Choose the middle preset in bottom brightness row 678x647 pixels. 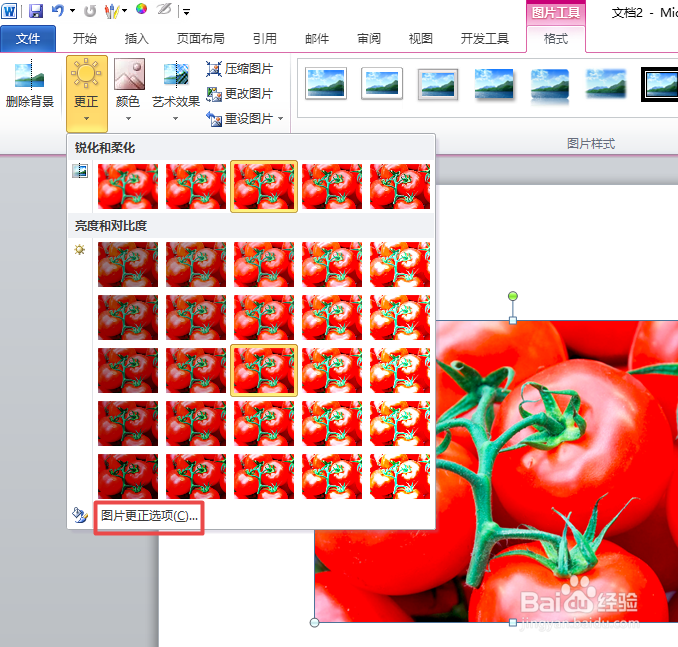point(264,477)
